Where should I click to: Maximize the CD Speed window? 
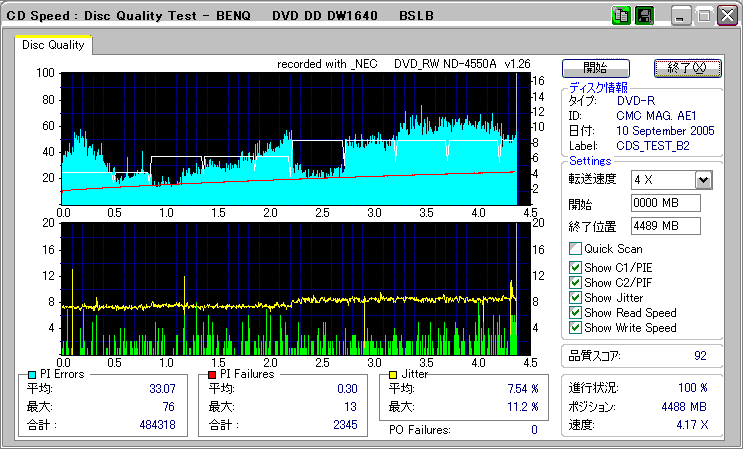click(704, 16)
